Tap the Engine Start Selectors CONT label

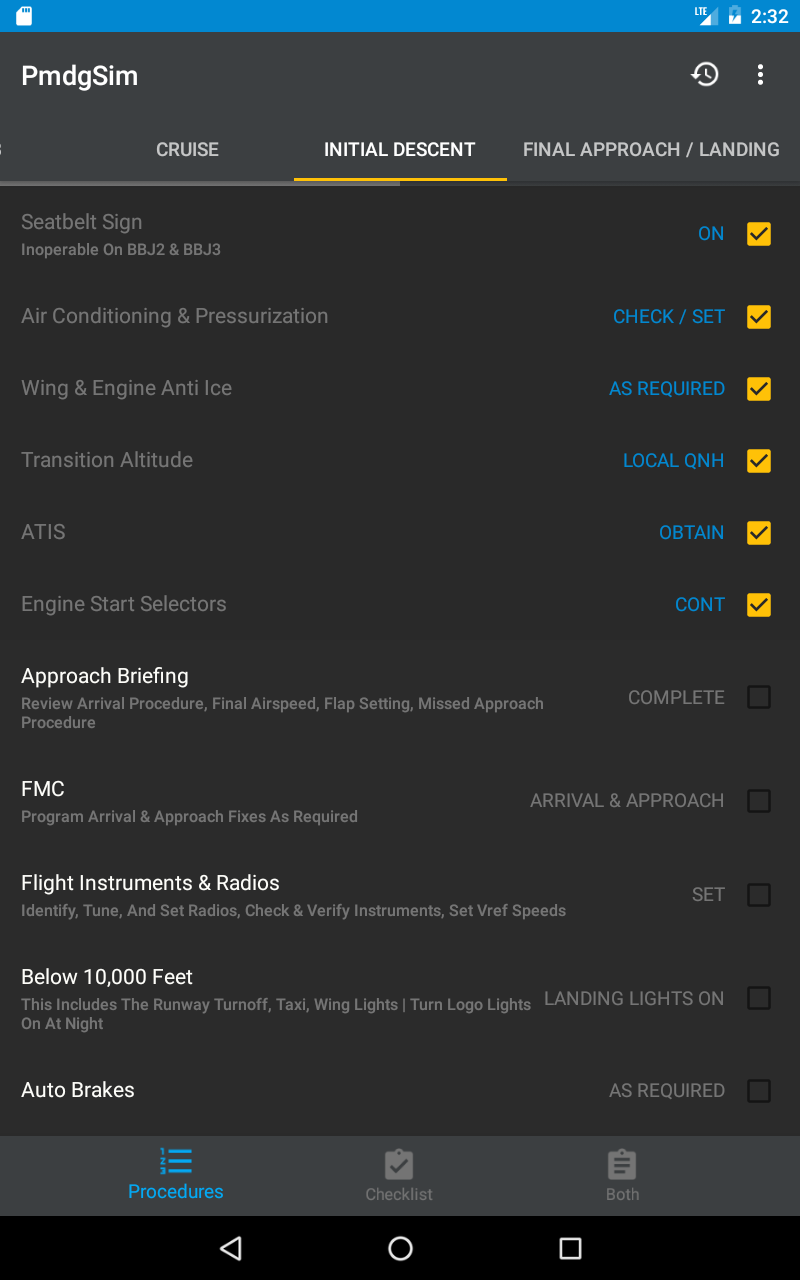(x=699, y=605)
